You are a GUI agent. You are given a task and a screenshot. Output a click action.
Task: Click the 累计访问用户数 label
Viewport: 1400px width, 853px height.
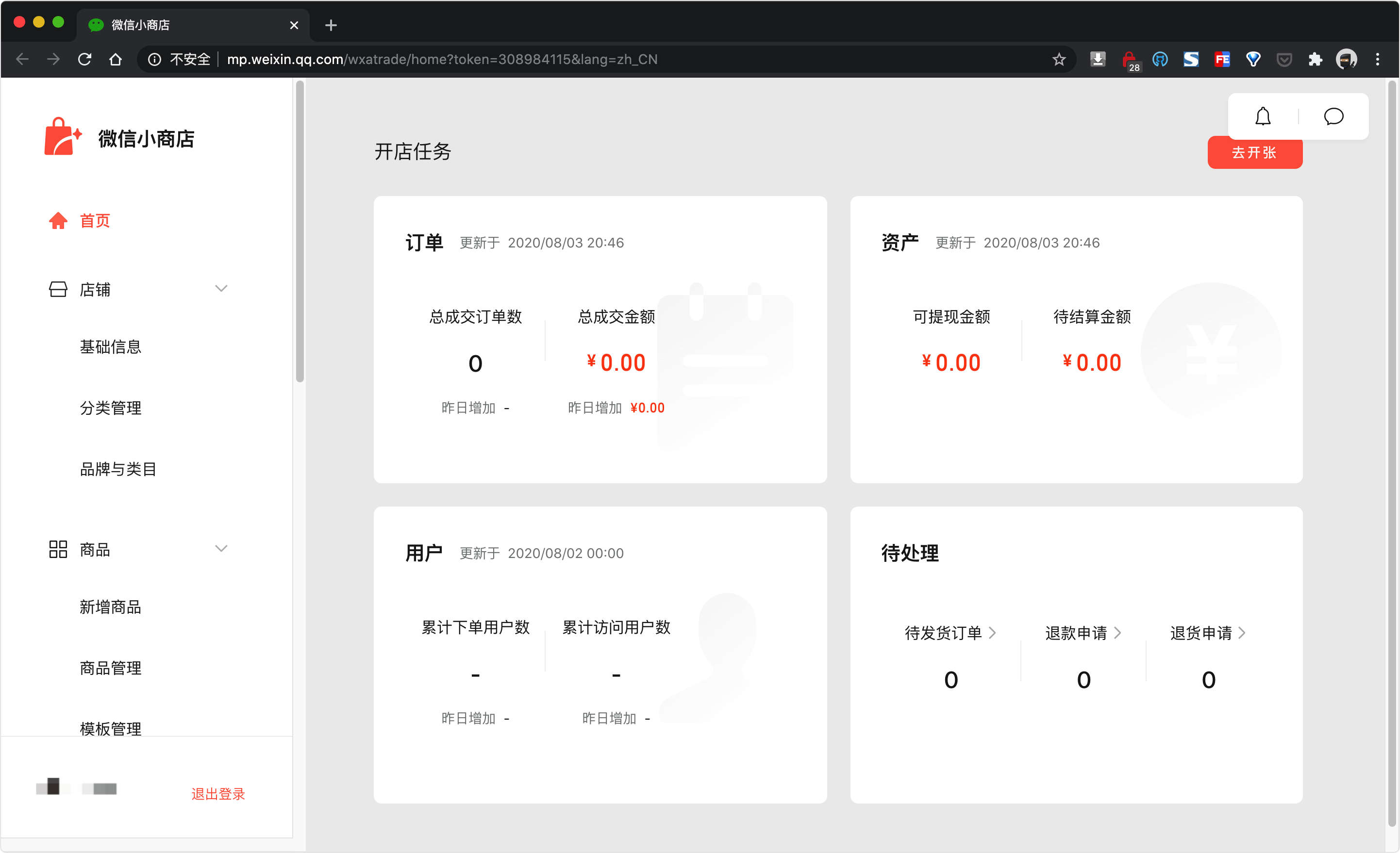click(x=616, y=627)
